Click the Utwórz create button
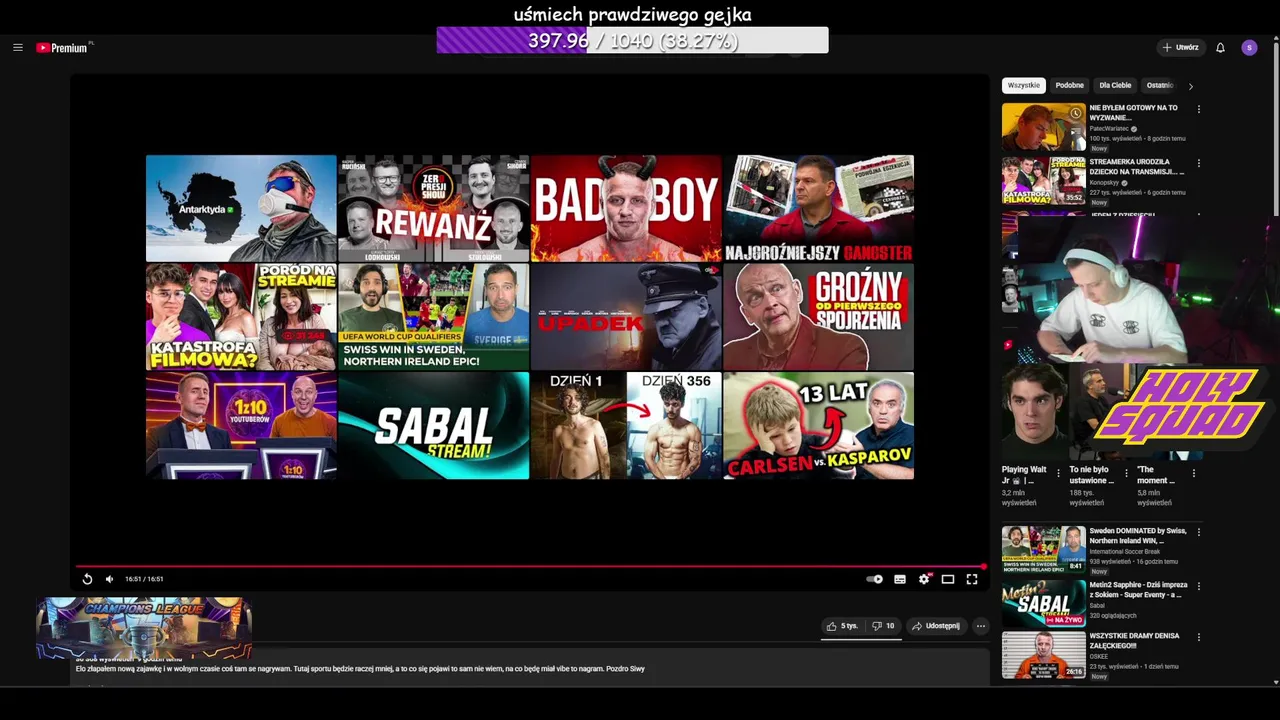The image size is (1280, 720). [x=1180, y=47]
